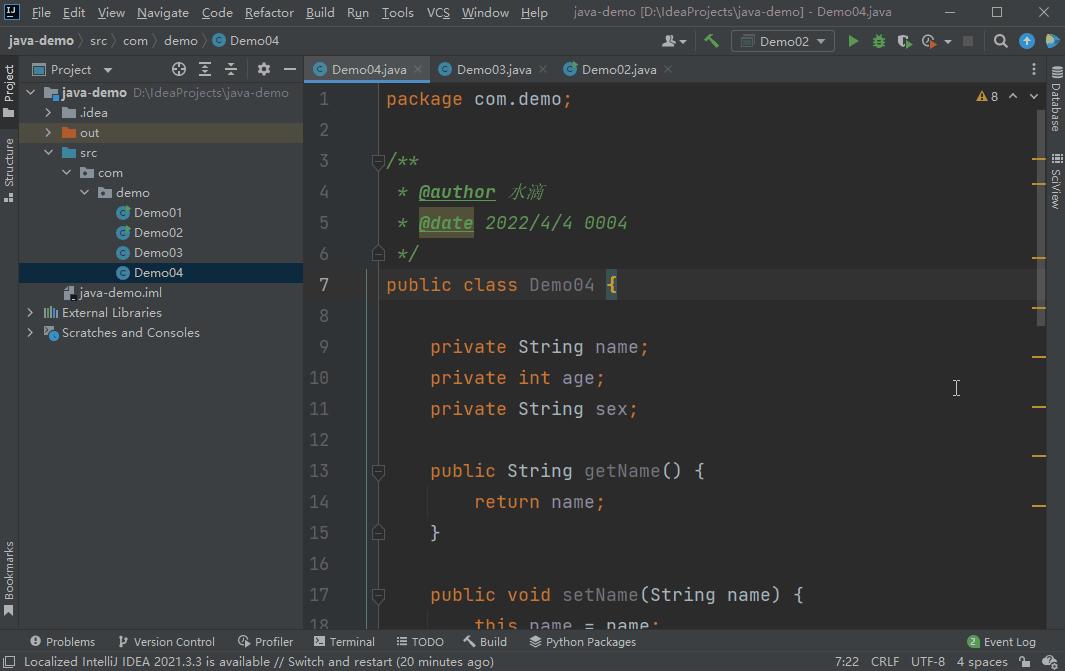
Task: Open Search Everywhere with the magnifier icon
Action: 1000,41
